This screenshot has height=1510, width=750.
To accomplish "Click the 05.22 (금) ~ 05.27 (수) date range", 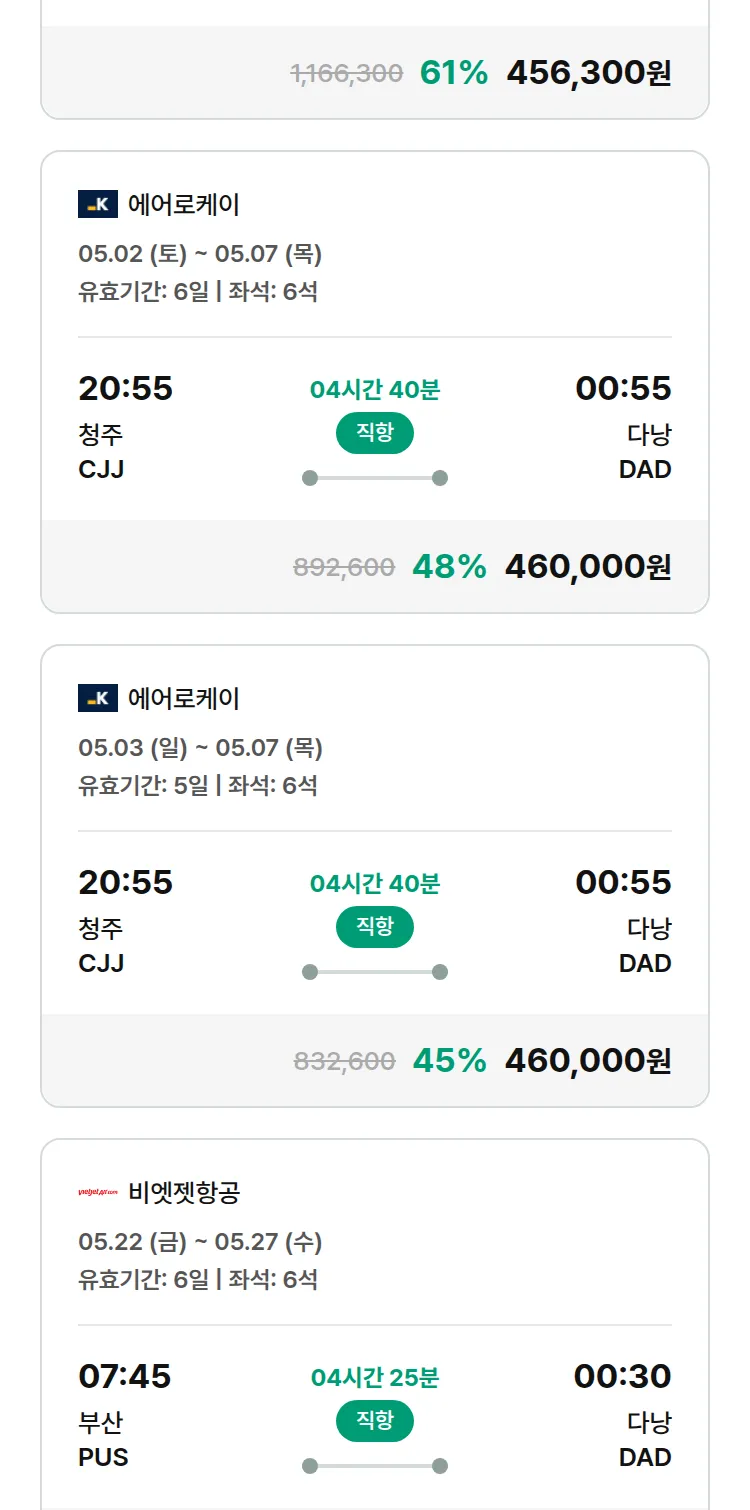I will pos(200,1242).
